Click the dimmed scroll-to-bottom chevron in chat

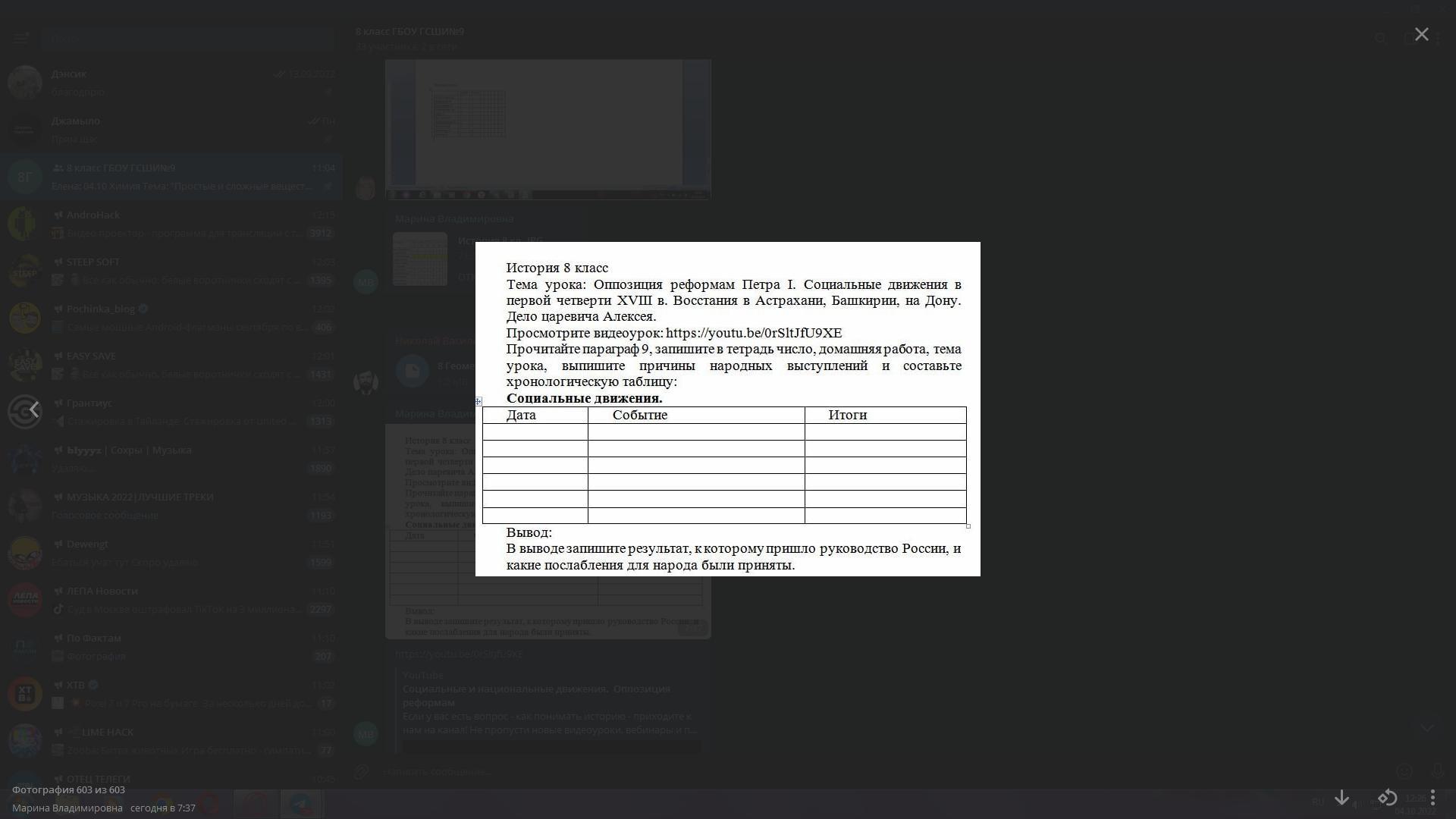point(1426,728)
